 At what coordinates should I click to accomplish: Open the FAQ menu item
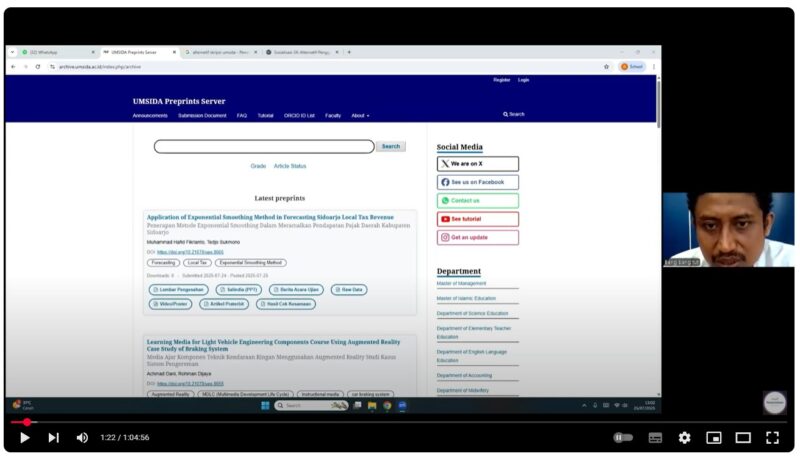242,116
